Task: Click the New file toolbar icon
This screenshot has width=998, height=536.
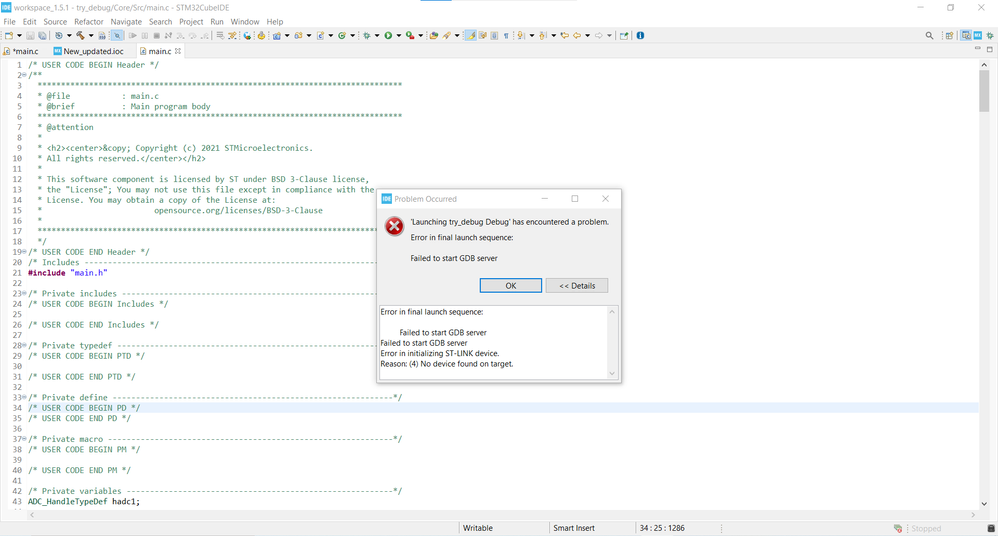Action: pyautogui.click(x=9, y=36)
